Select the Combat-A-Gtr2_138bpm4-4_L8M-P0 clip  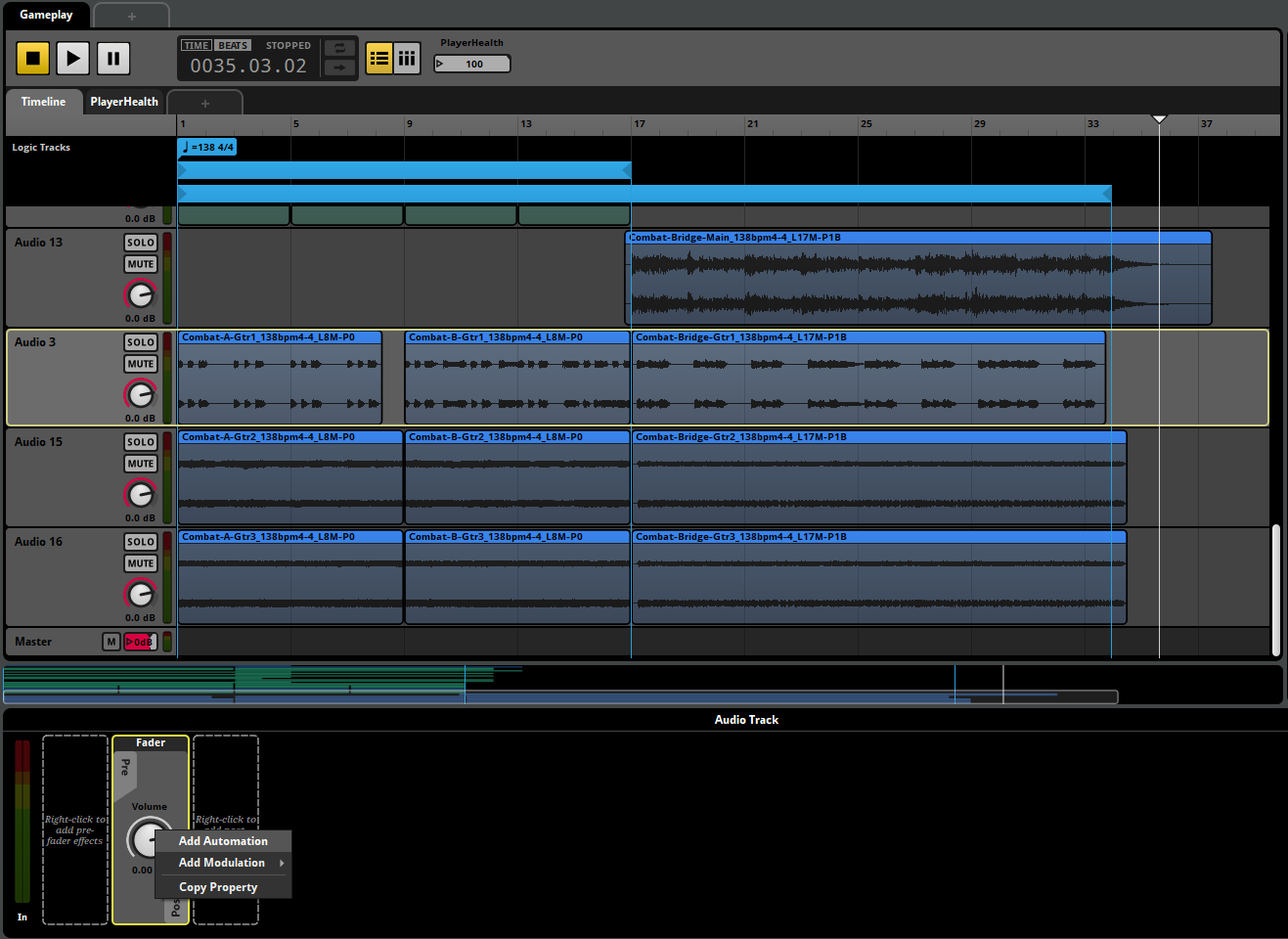[x=290, y=477]
